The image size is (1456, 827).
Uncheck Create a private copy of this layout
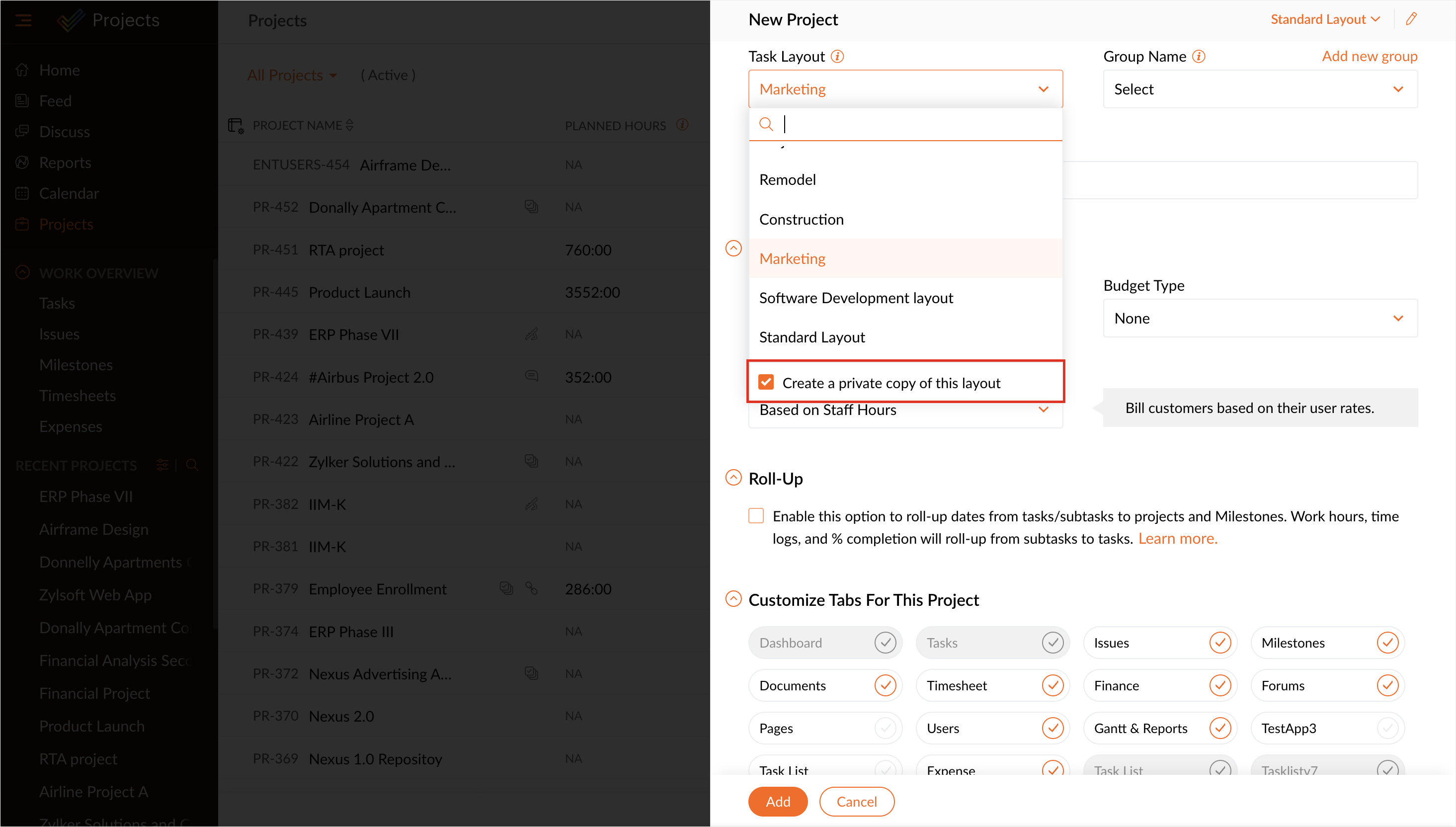[x=765, y=382]
